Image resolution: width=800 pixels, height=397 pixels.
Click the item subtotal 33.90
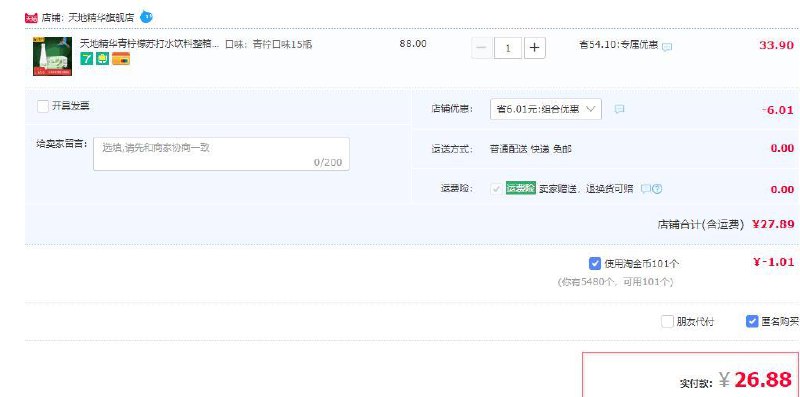click(776, 45)
